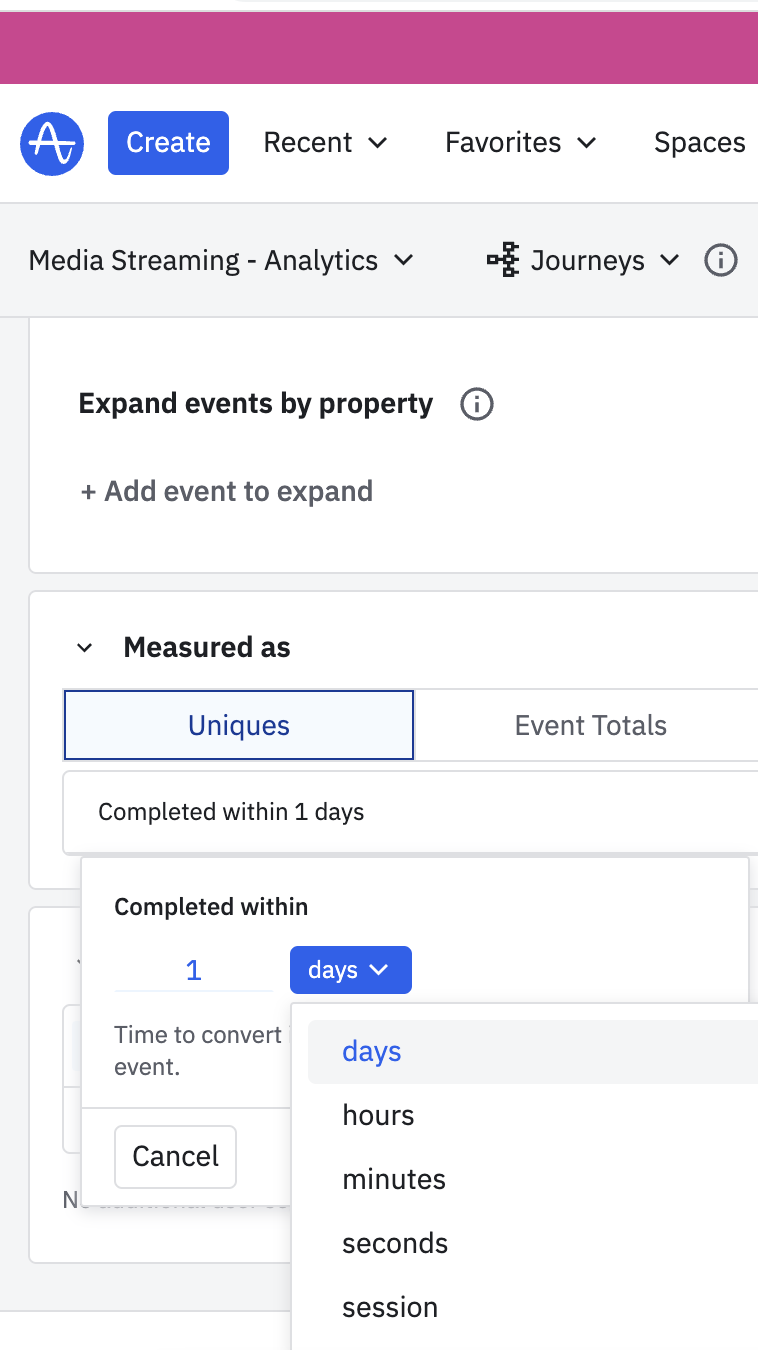Click the Create button
This screenshot has width=758, height=1350.
168,143
